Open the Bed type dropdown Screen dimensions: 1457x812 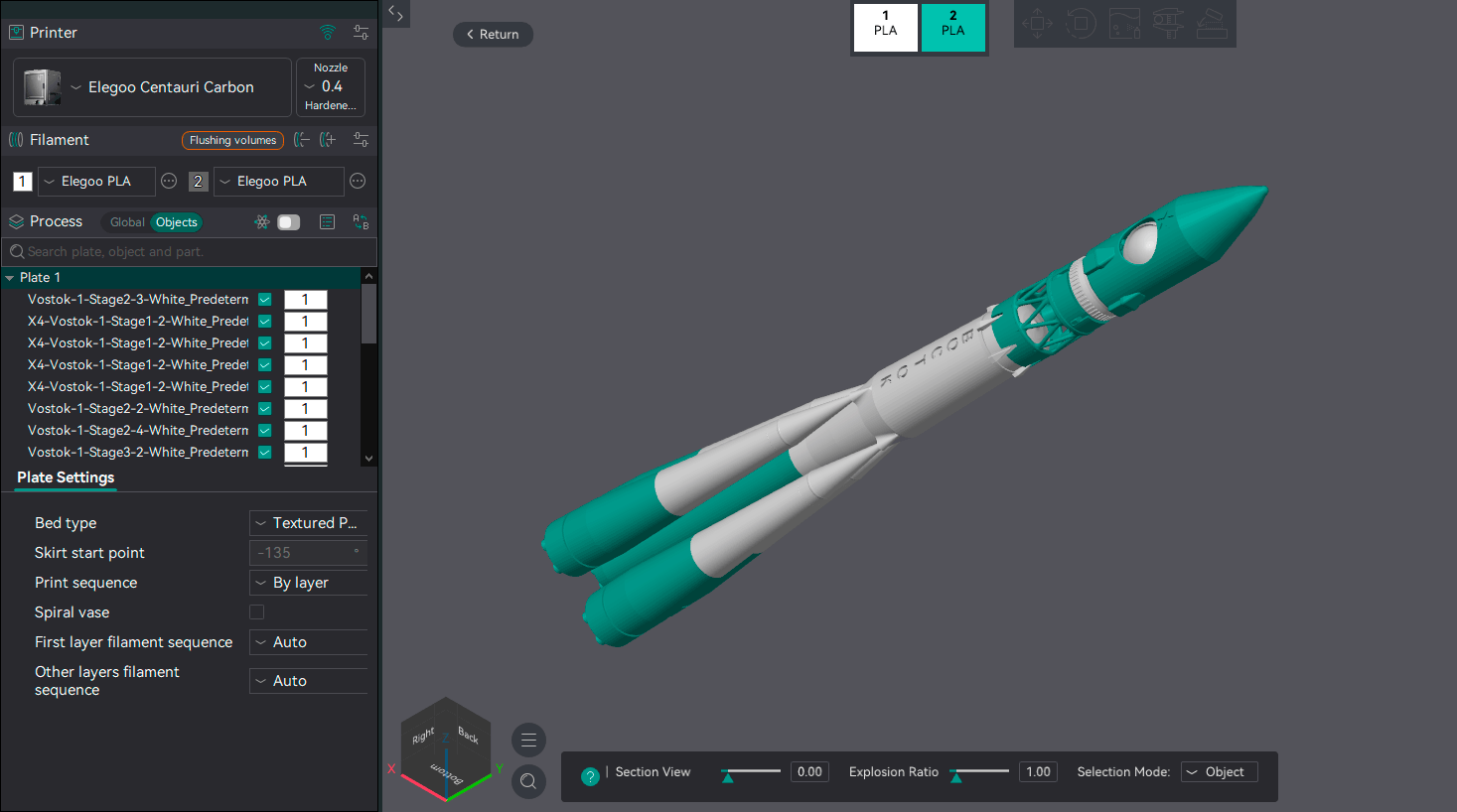308,522
